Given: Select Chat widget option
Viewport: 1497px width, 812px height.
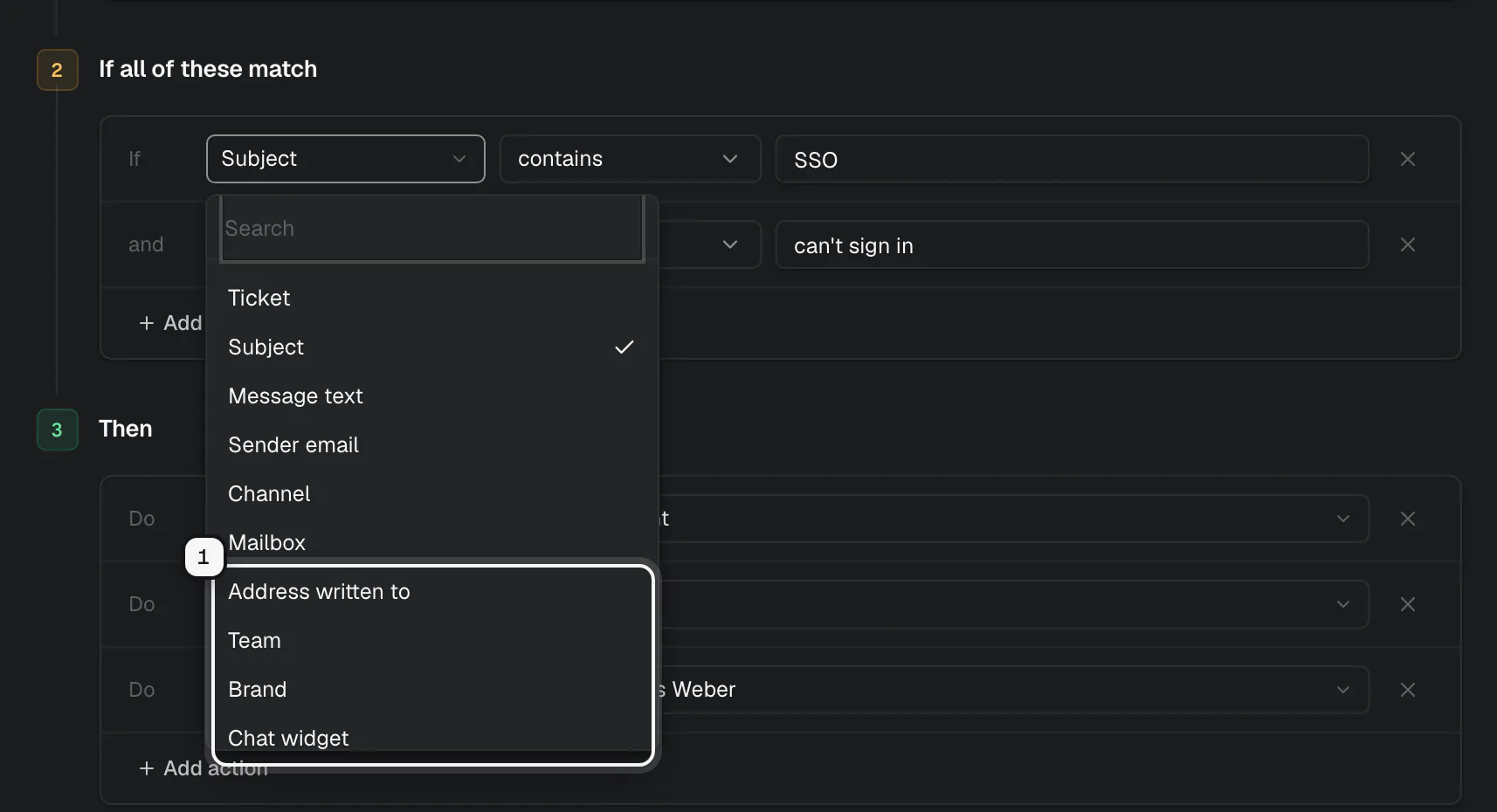Looking at the screenshot, I should 432,738.
